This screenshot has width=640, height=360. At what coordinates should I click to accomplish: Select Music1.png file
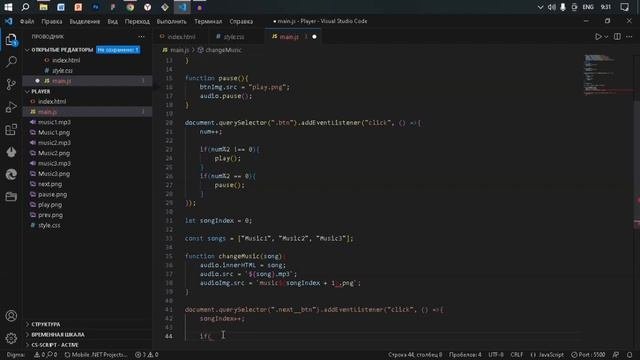point(54,132)
